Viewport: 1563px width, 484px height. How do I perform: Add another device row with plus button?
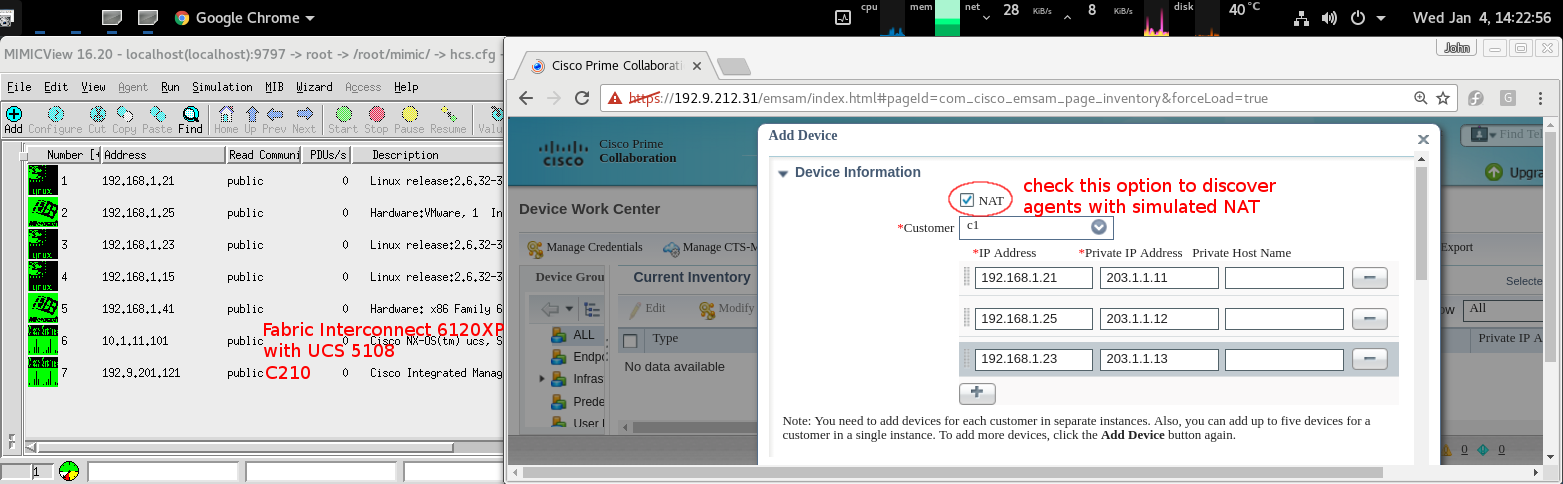coord(977,394)
